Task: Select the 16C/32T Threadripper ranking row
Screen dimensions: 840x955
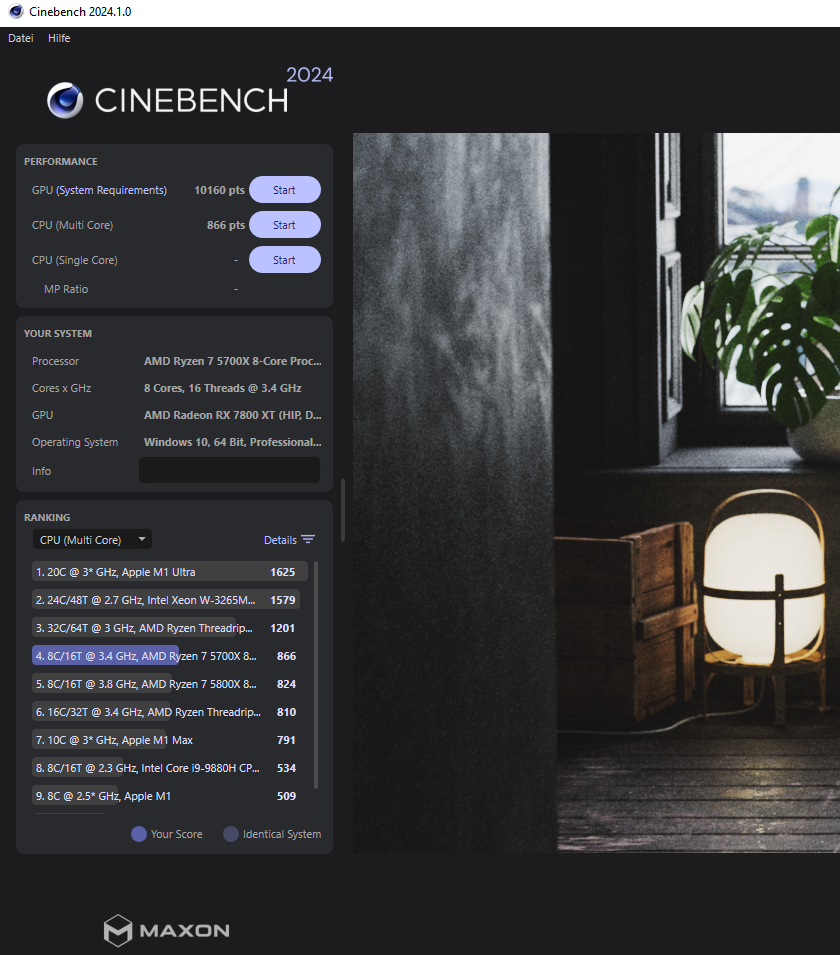Action: (166, 712)
